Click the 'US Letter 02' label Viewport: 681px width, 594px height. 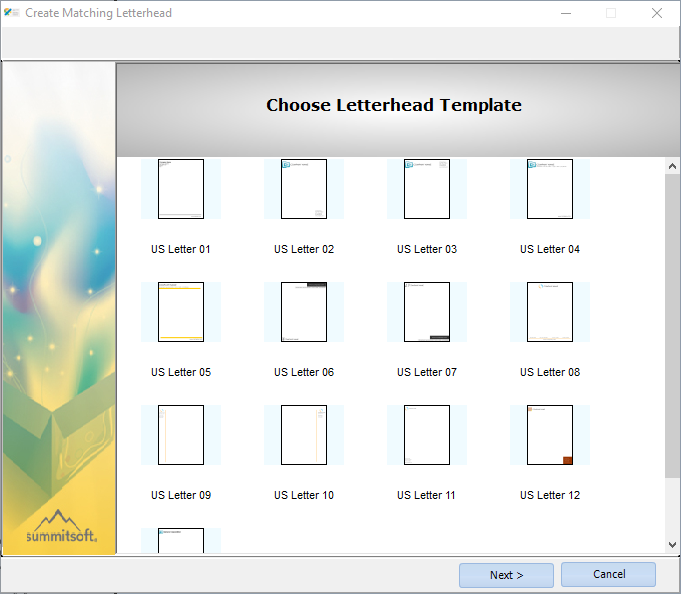[304, 249]
